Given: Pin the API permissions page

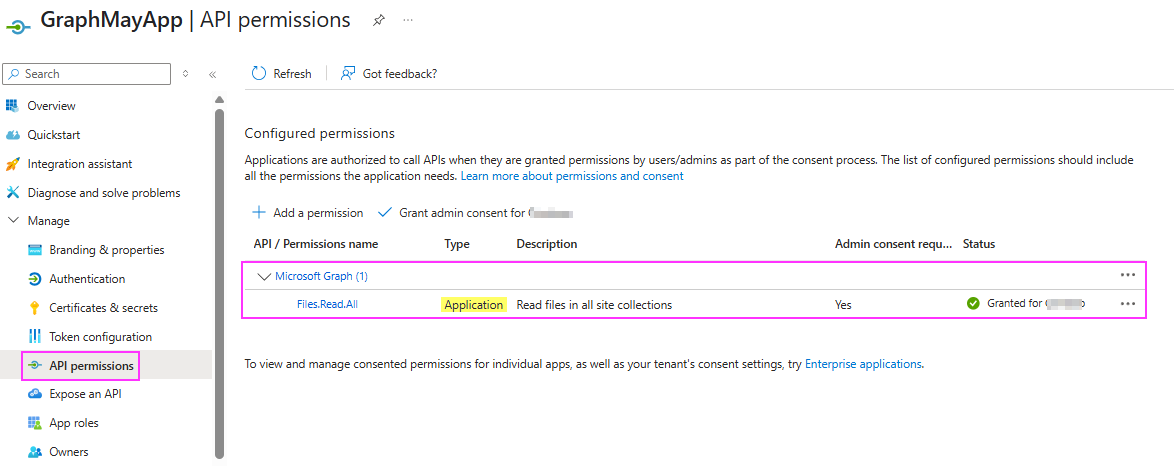Looking at the screenshot, I should pyautogui.click(x=379, y=20).
